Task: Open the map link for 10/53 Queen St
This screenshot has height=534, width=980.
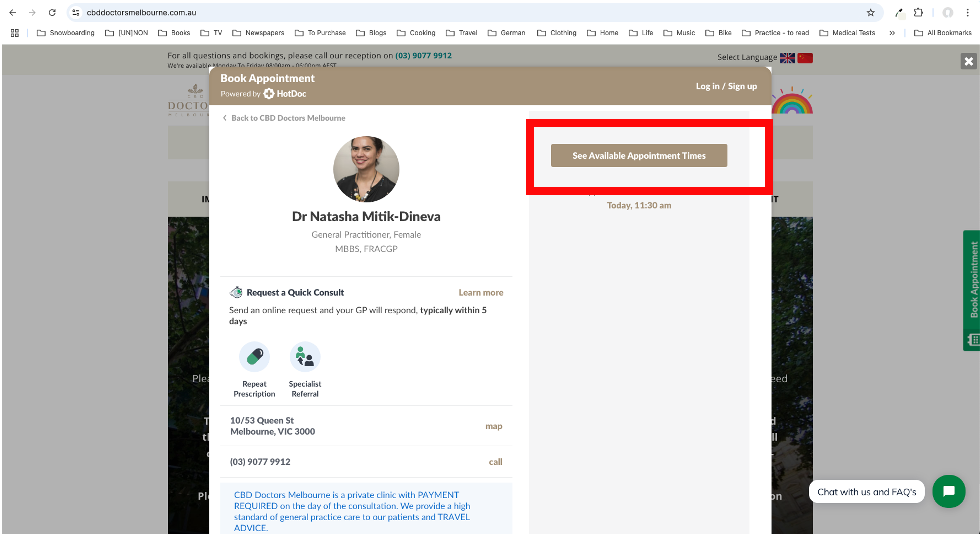Action: (494, 426)
